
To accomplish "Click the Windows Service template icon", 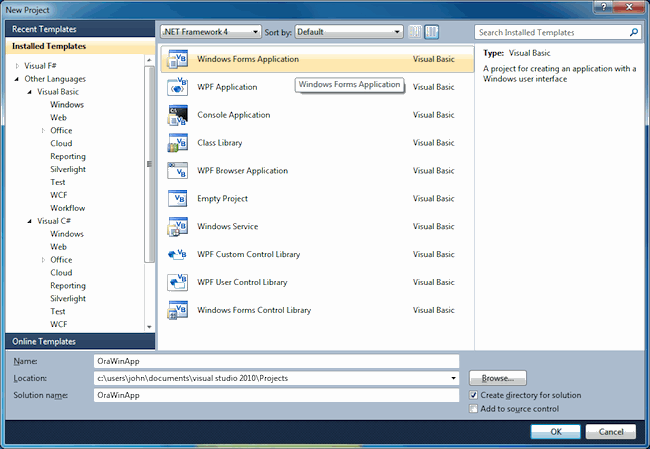I will click(177, 226).
